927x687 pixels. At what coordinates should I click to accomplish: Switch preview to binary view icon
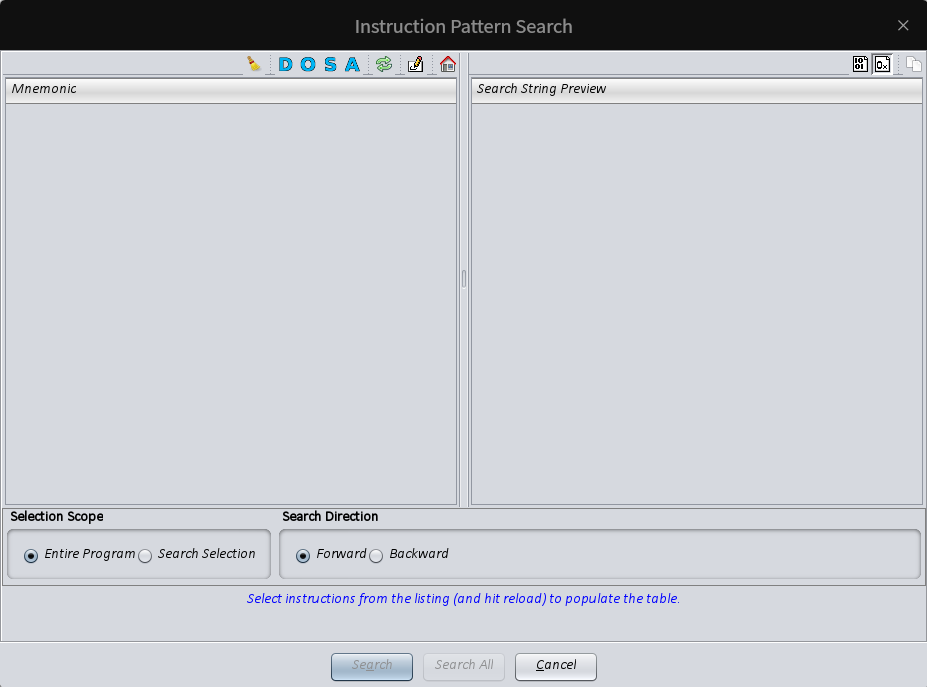(x=860, y=64)
